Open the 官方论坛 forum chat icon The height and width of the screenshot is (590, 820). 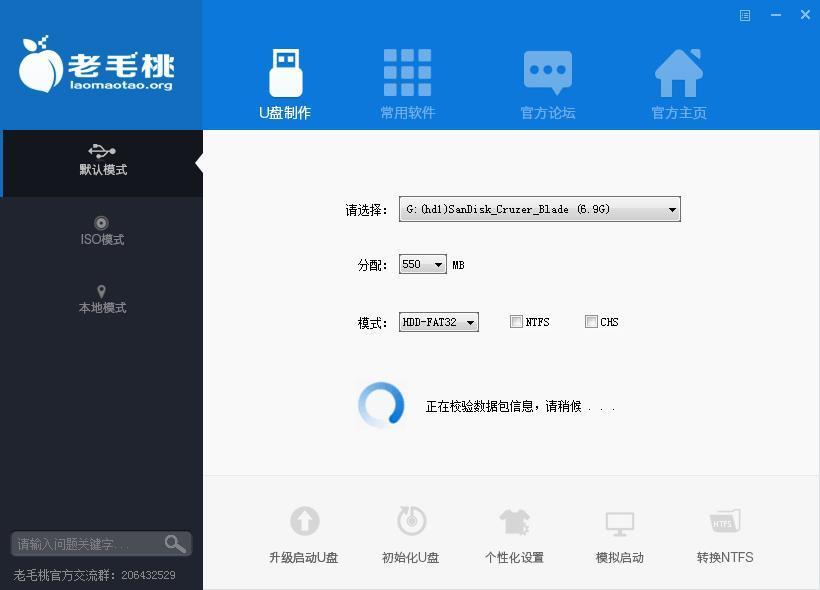pyautogui.click(x=547, y=70)
